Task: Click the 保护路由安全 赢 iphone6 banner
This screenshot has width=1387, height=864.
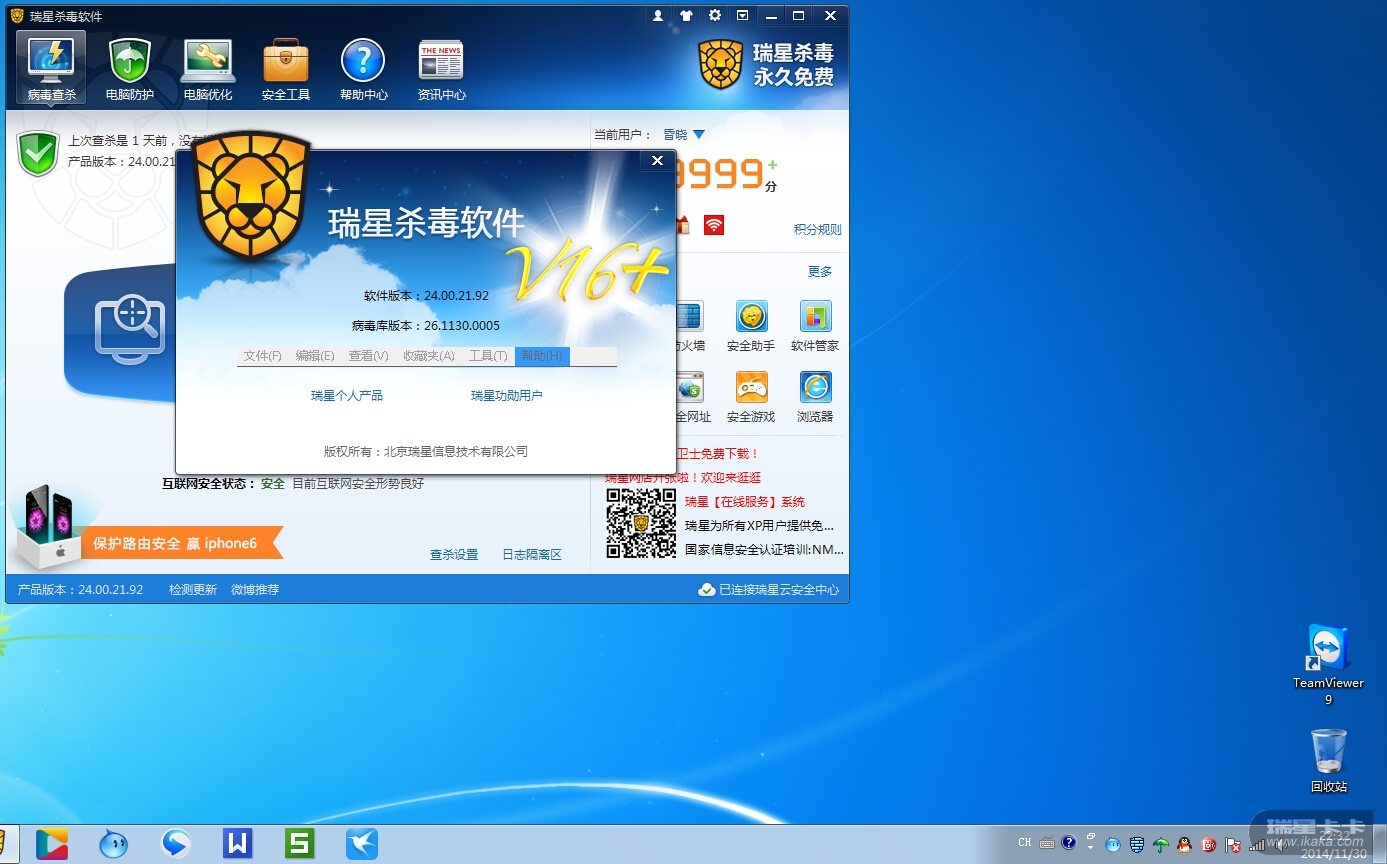Action: (x=181, y=543)
